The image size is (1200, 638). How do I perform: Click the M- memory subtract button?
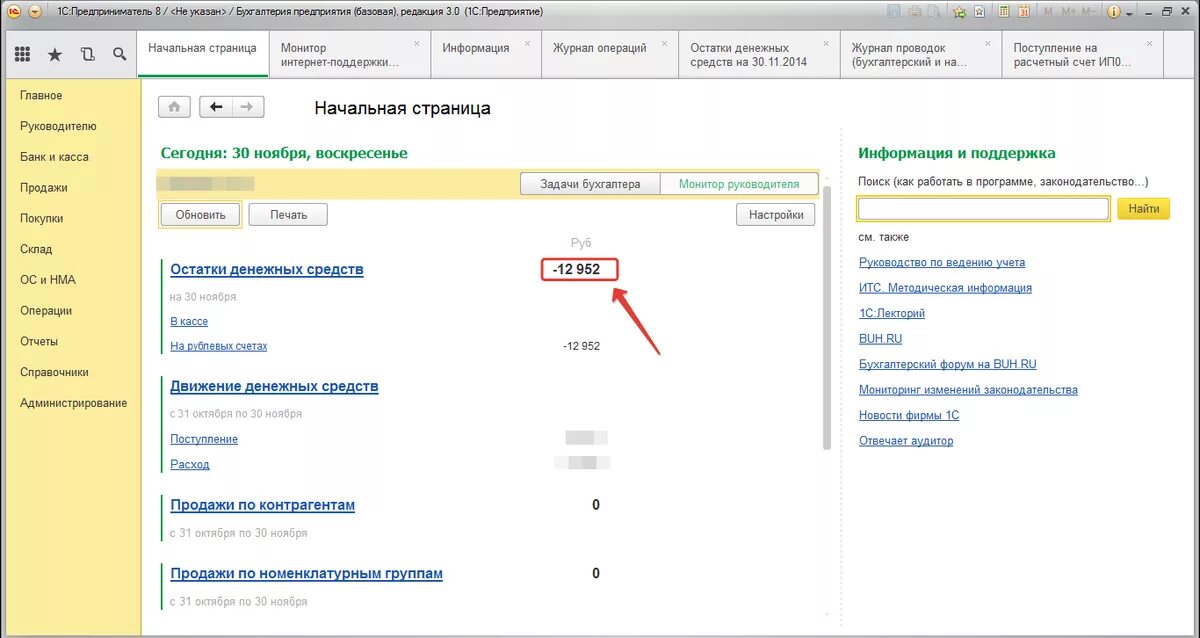(1089, 12)
